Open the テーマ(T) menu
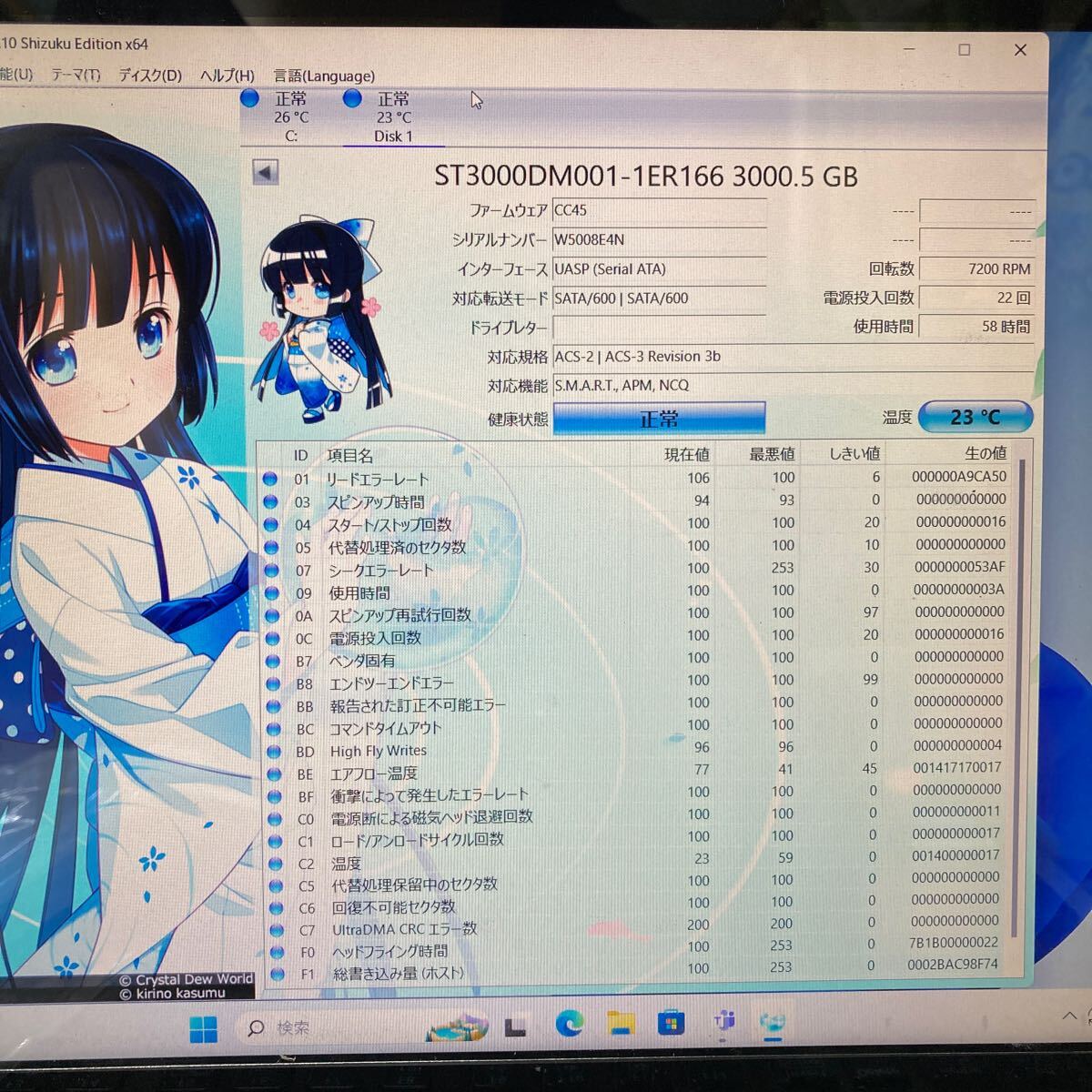This screenshot has width=1092, height=1092. coord(76,75)
